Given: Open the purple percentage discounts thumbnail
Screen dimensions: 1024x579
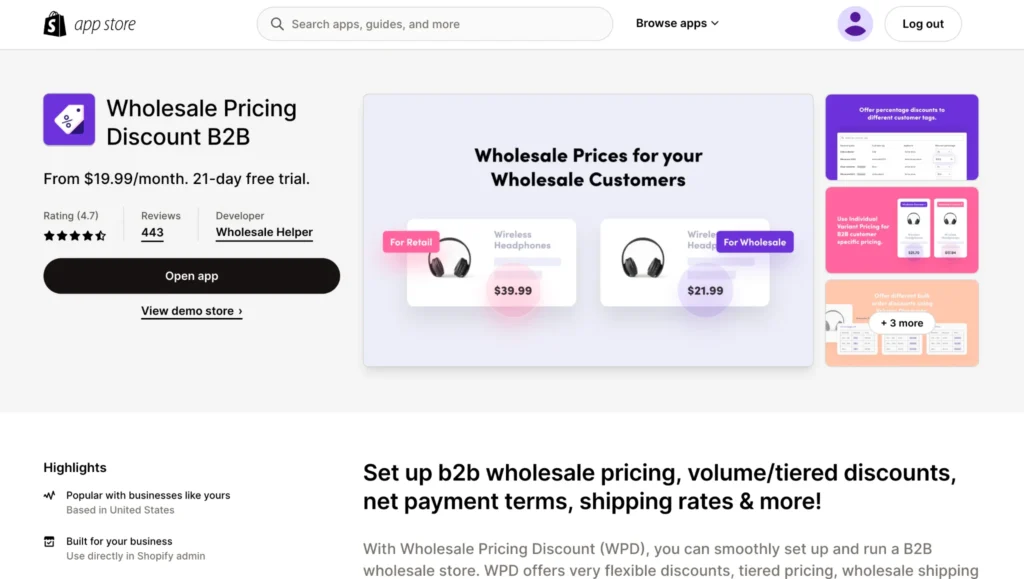Looking at the screenshot, I should tap(901, 137).
